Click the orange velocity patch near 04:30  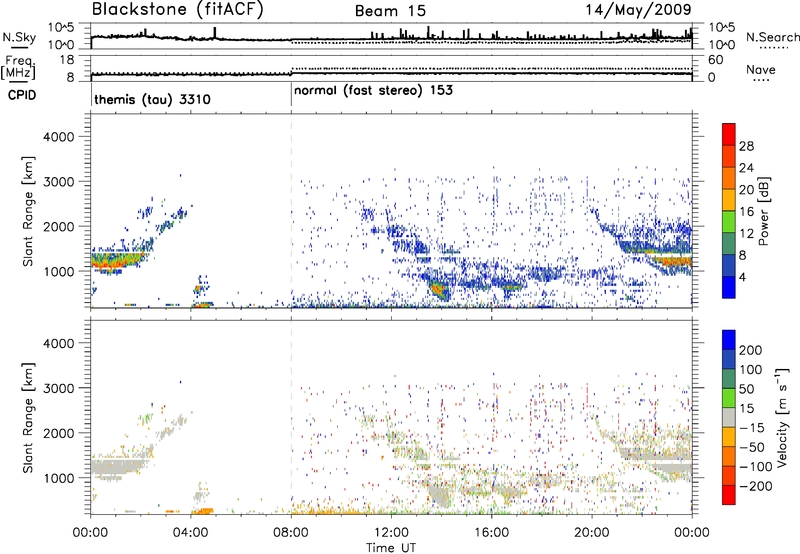point(204,510)
